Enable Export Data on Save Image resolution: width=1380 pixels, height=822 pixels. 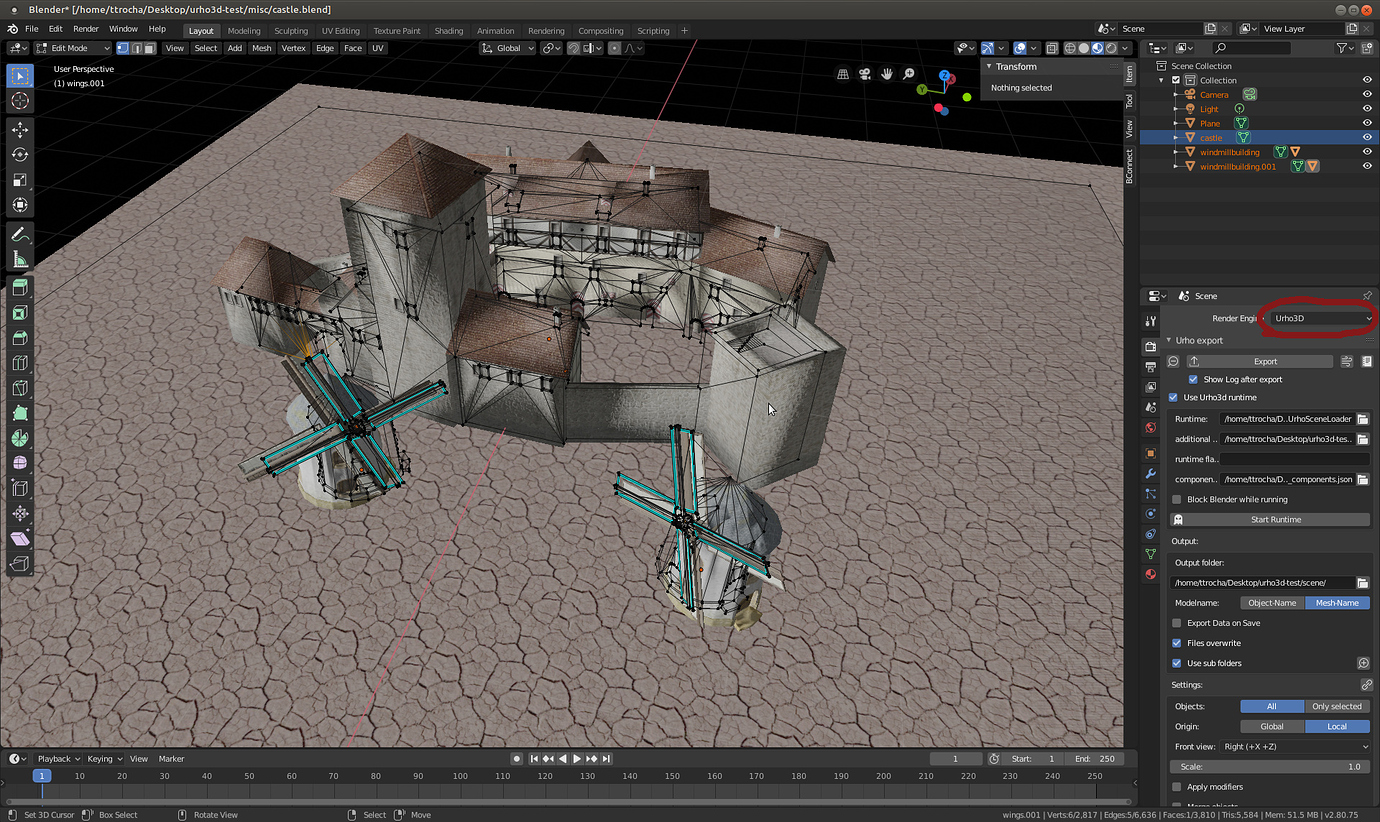[x=1177, y=623]
